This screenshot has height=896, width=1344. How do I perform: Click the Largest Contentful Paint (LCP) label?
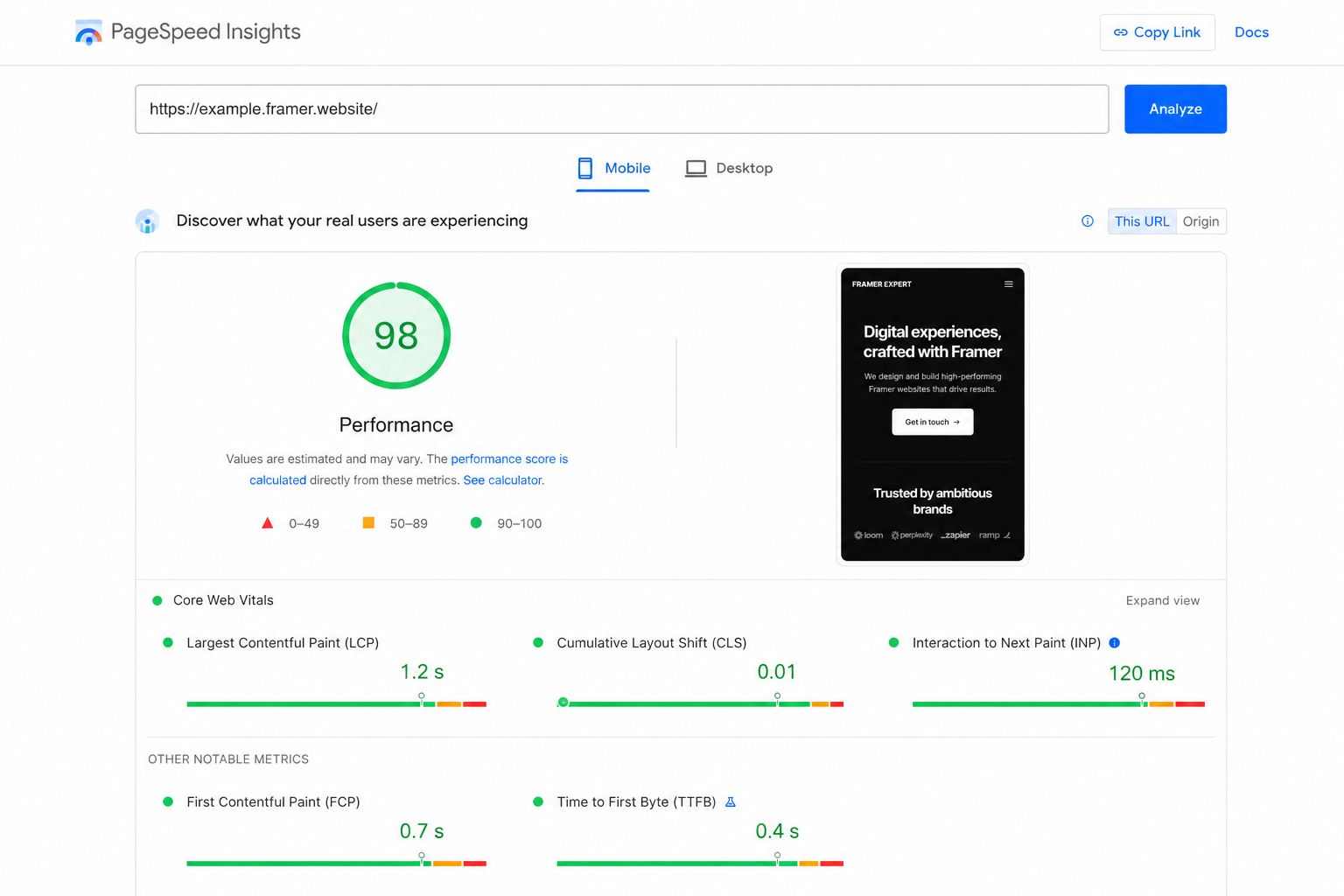pos(283,643)
